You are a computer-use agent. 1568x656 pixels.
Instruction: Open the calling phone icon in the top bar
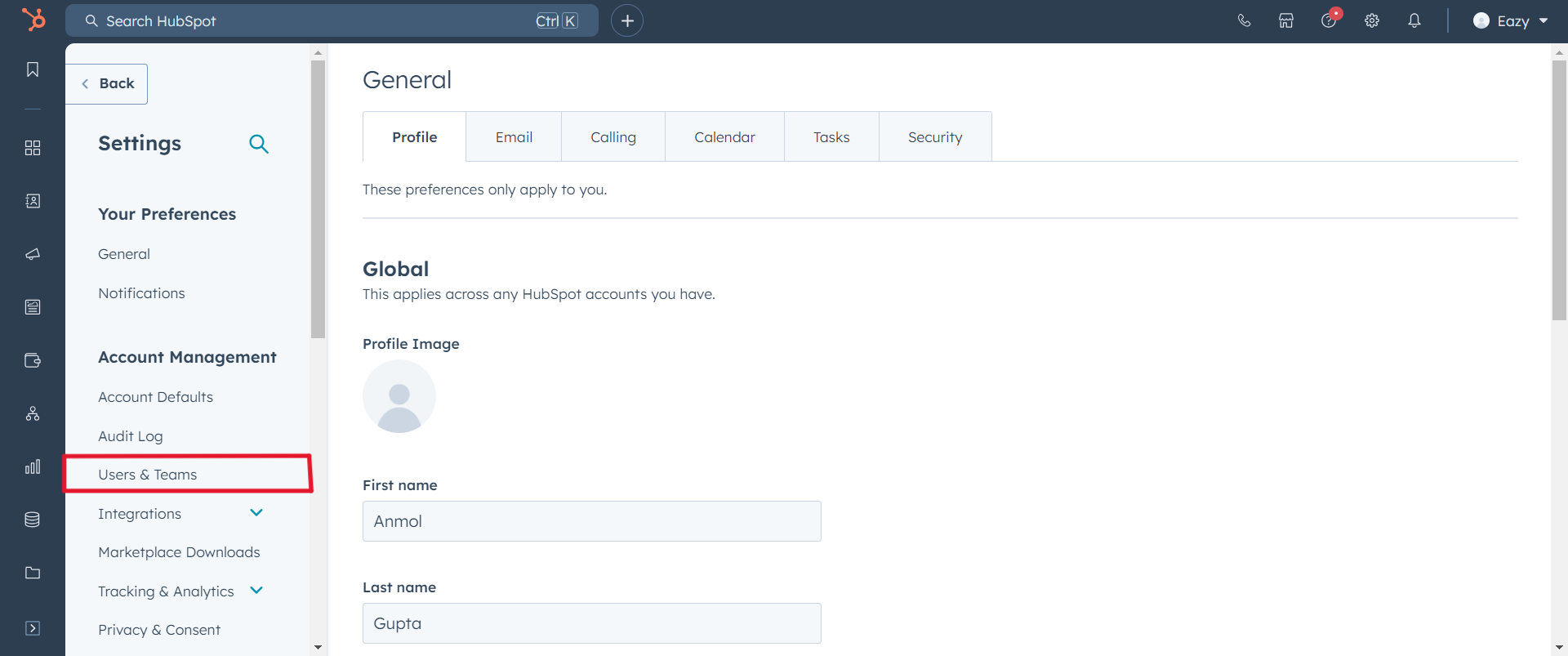(1244, 20)
